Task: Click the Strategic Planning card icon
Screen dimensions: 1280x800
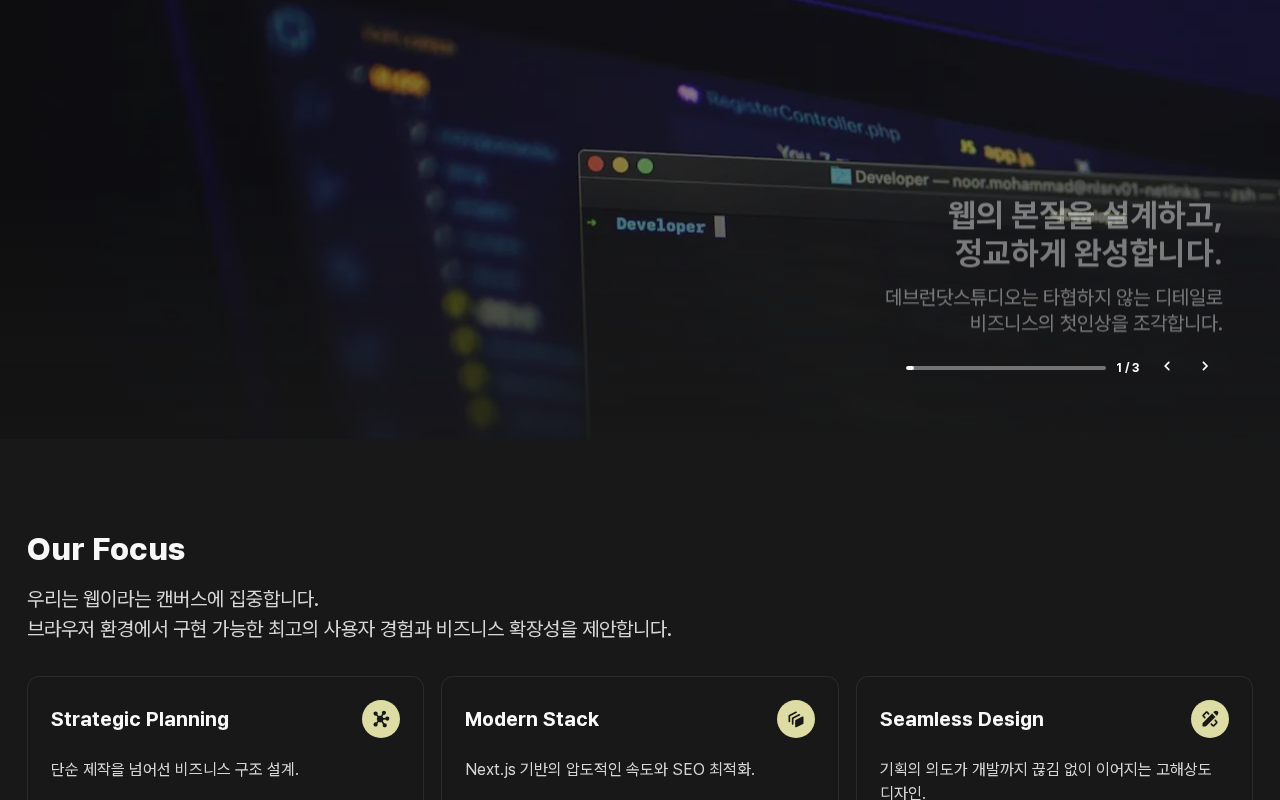Action: click(381, 719)
